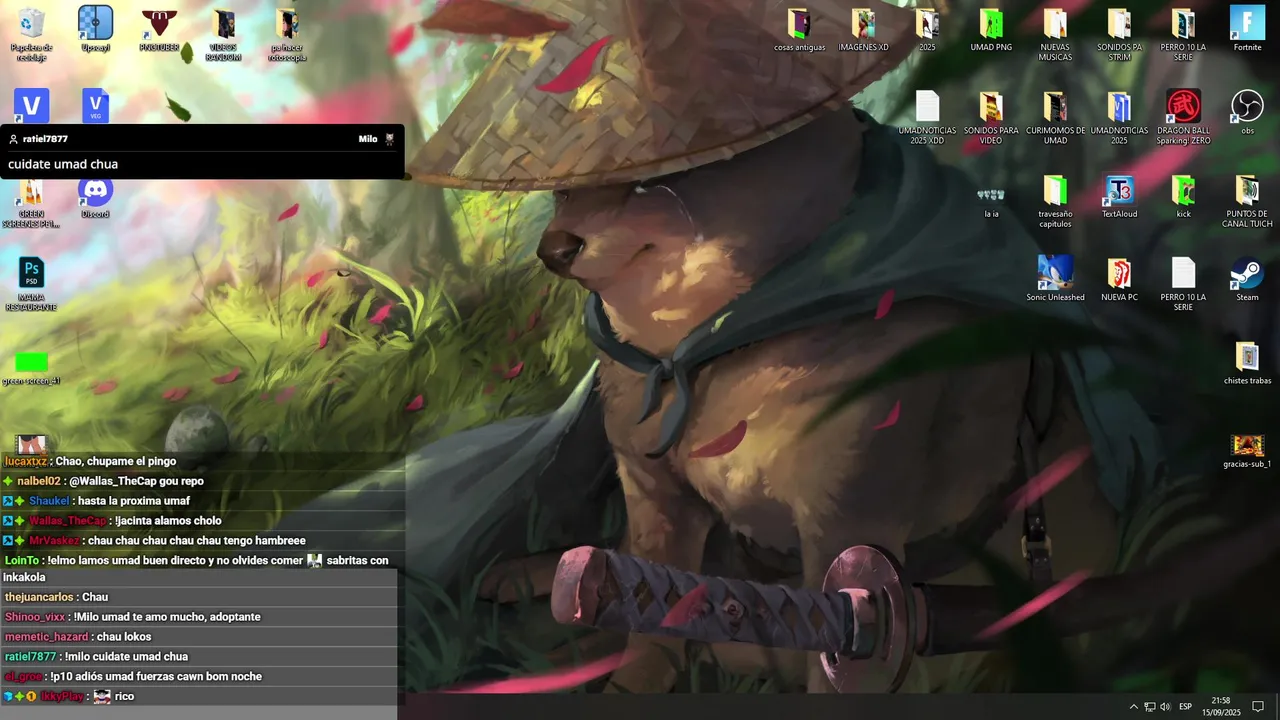This screenshot has width=1280, height=720.
Task: Select the blue VEG file icon
Action: pos(95,105)
